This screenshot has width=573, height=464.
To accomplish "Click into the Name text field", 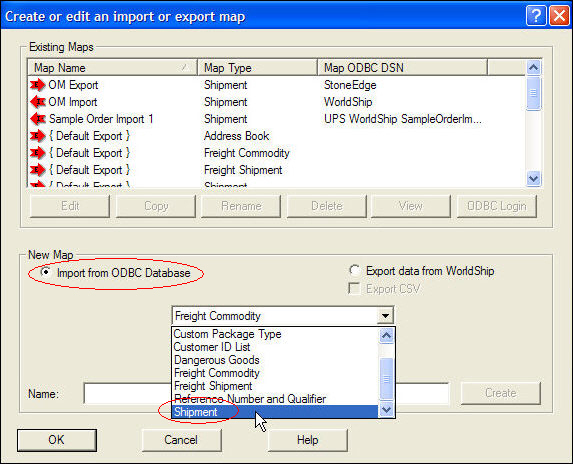I will click(127, 393).
